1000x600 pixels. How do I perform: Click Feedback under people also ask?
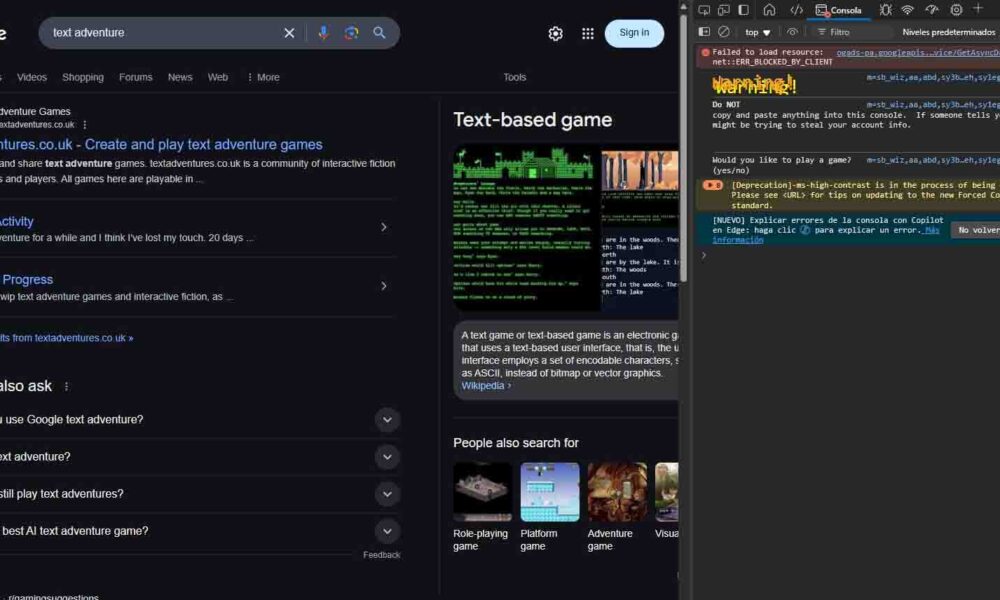[x=381, y=555]
